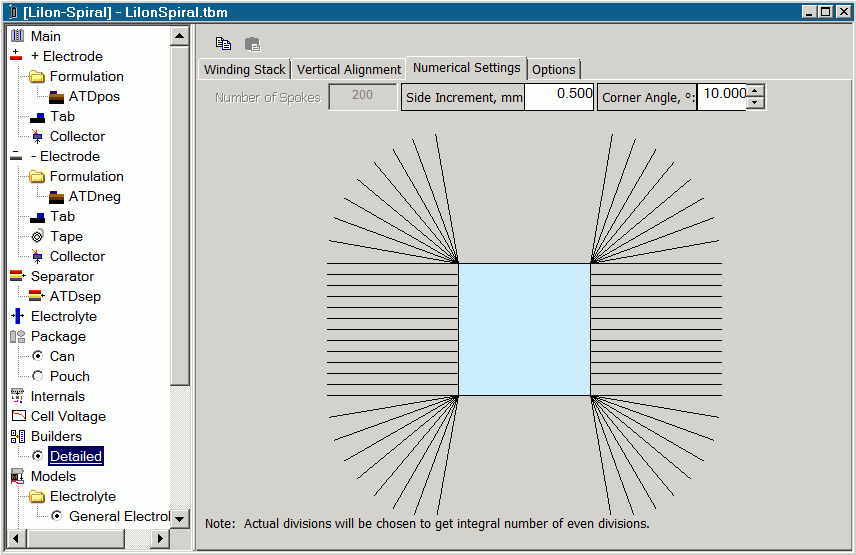Click the Electrolyte icon in the tree

click(x=17, y=316)
